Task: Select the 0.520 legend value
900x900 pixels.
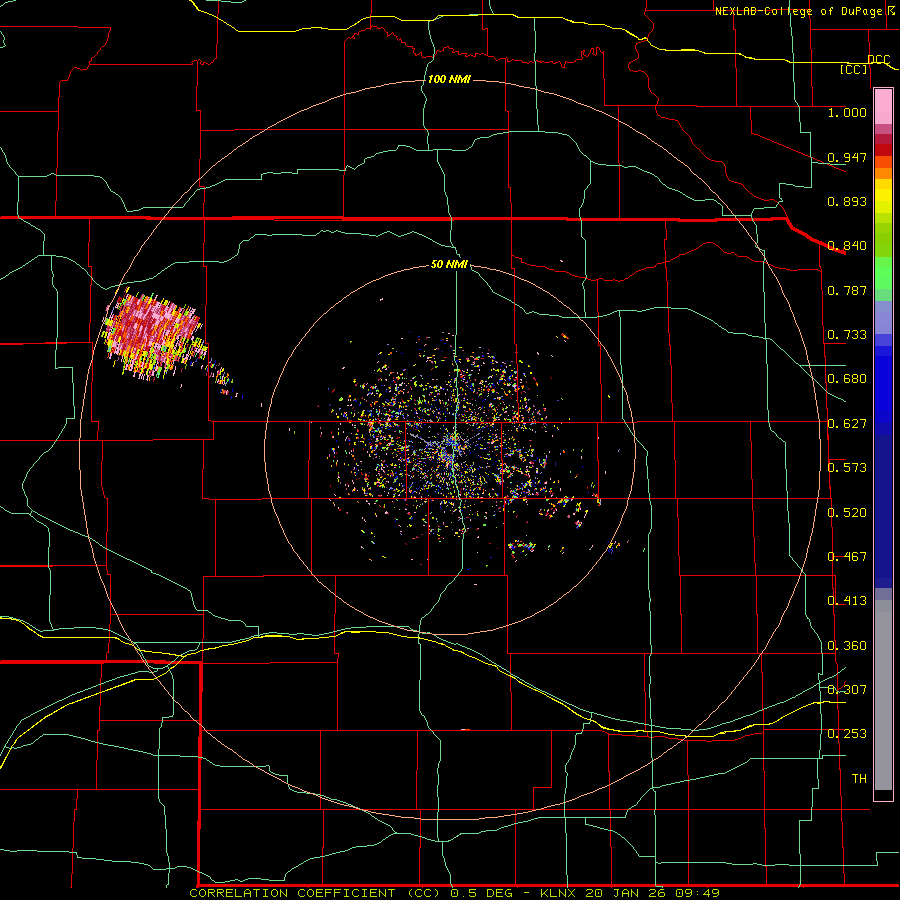Action: 847,513
